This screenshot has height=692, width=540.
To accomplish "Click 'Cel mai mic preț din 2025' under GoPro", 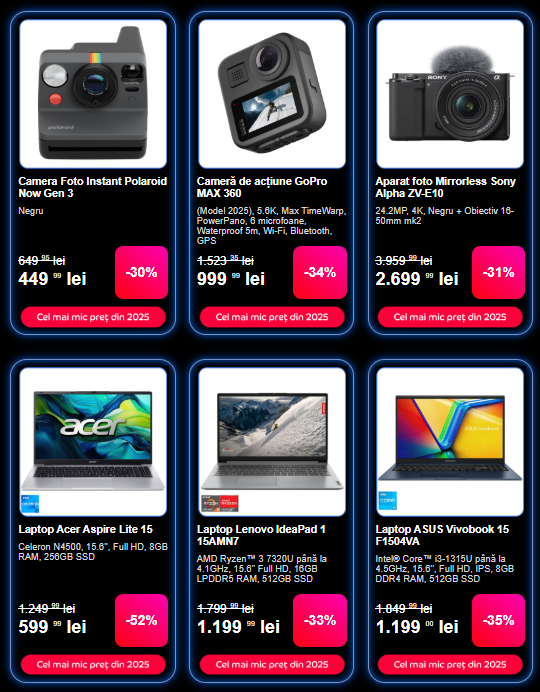I will (272, 317).
